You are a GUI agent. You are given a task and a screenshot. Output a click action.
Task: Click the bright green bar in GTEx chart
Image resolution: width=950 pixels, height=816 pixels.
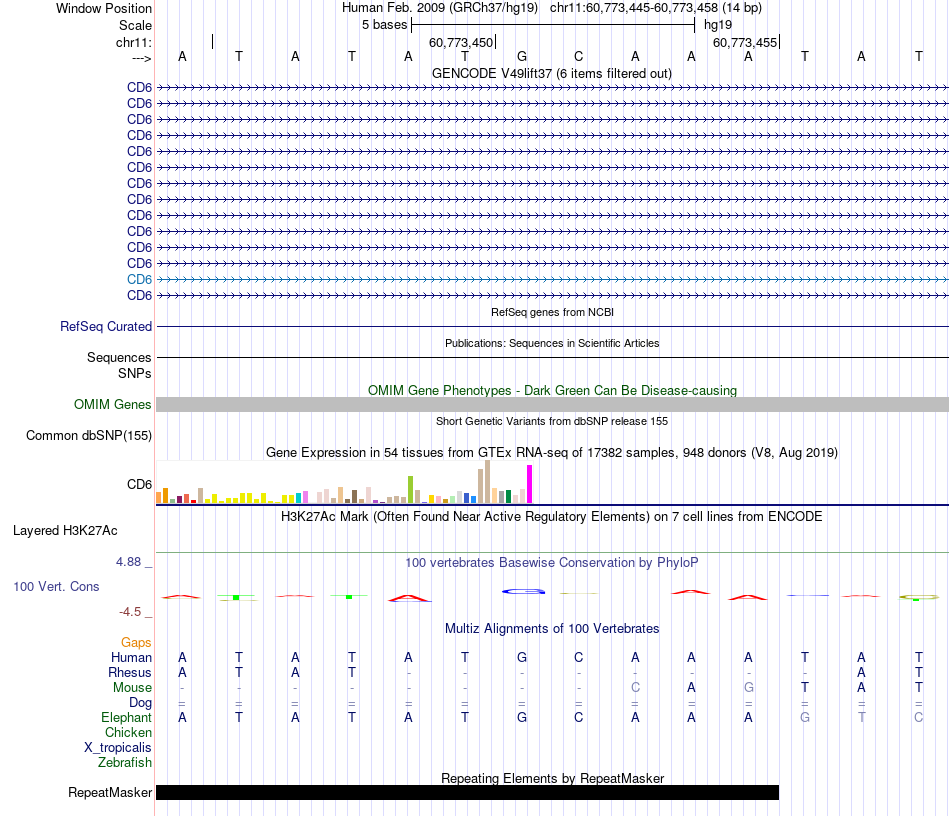coord(410,489)
